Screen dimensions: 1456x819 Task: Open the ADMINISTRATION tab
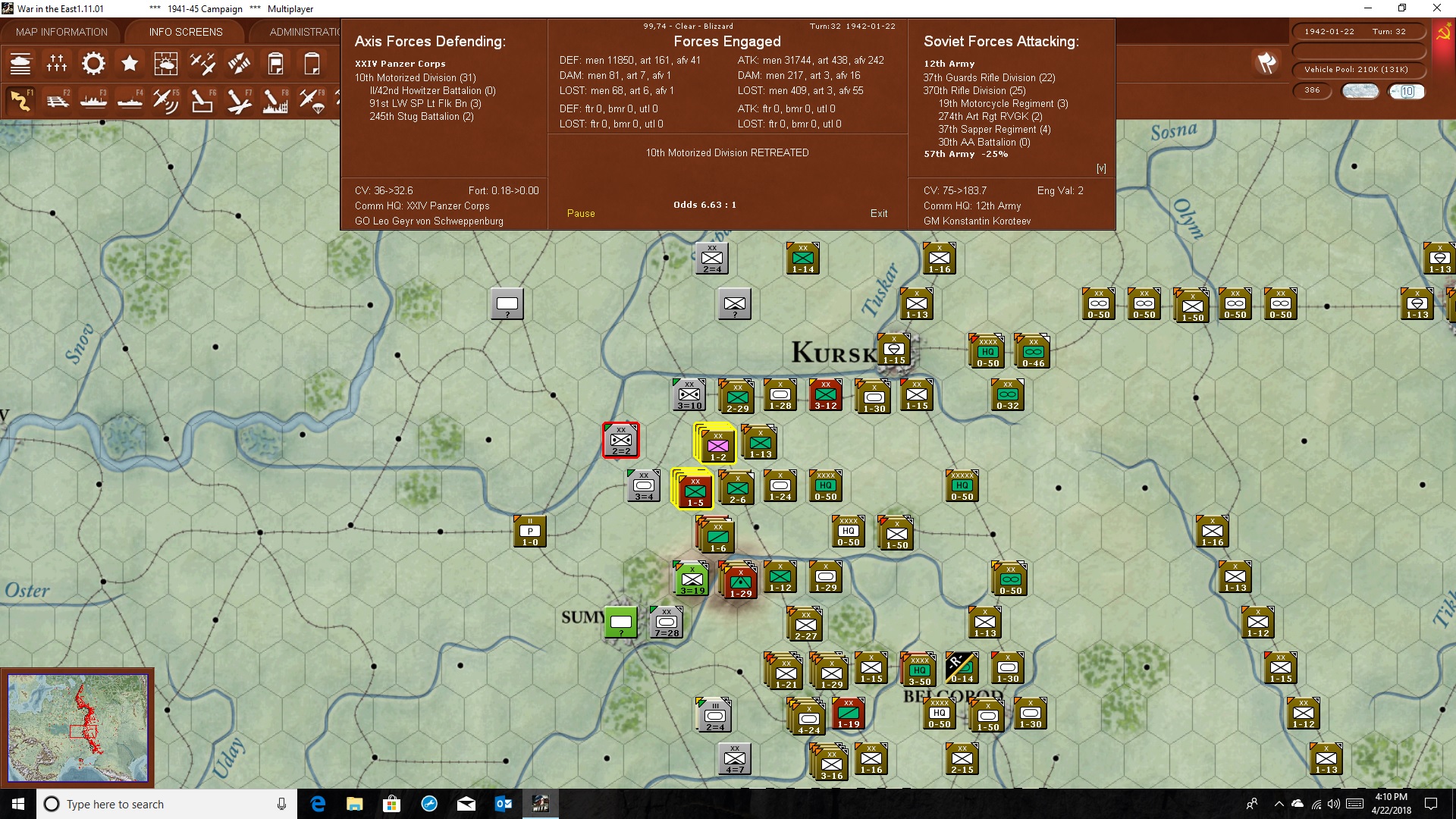[303, 32]
